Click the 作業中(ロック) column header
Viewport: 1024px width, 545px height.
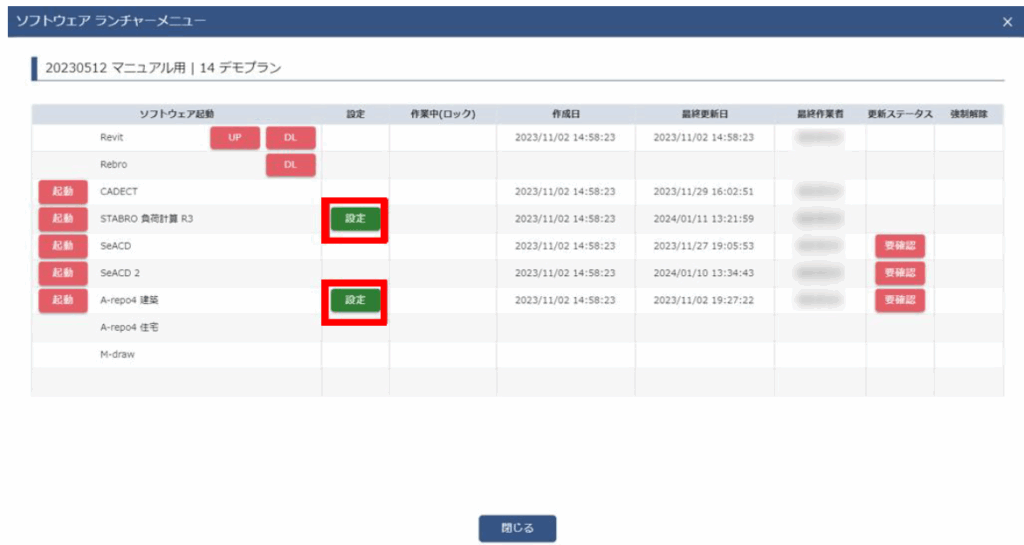click(442, 114)
